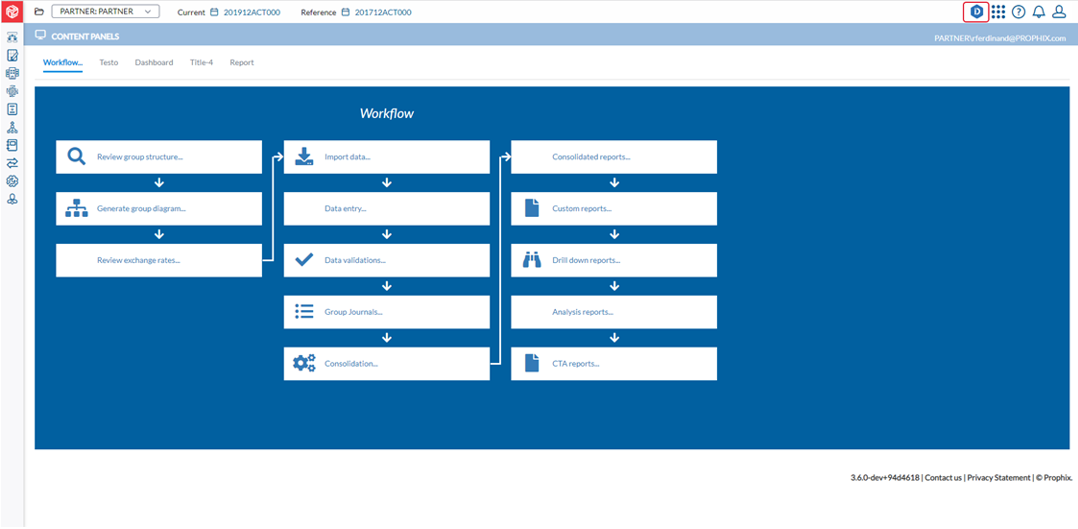Click the monitor icon beside CONTENT PANELS

[x=40, y=34]
